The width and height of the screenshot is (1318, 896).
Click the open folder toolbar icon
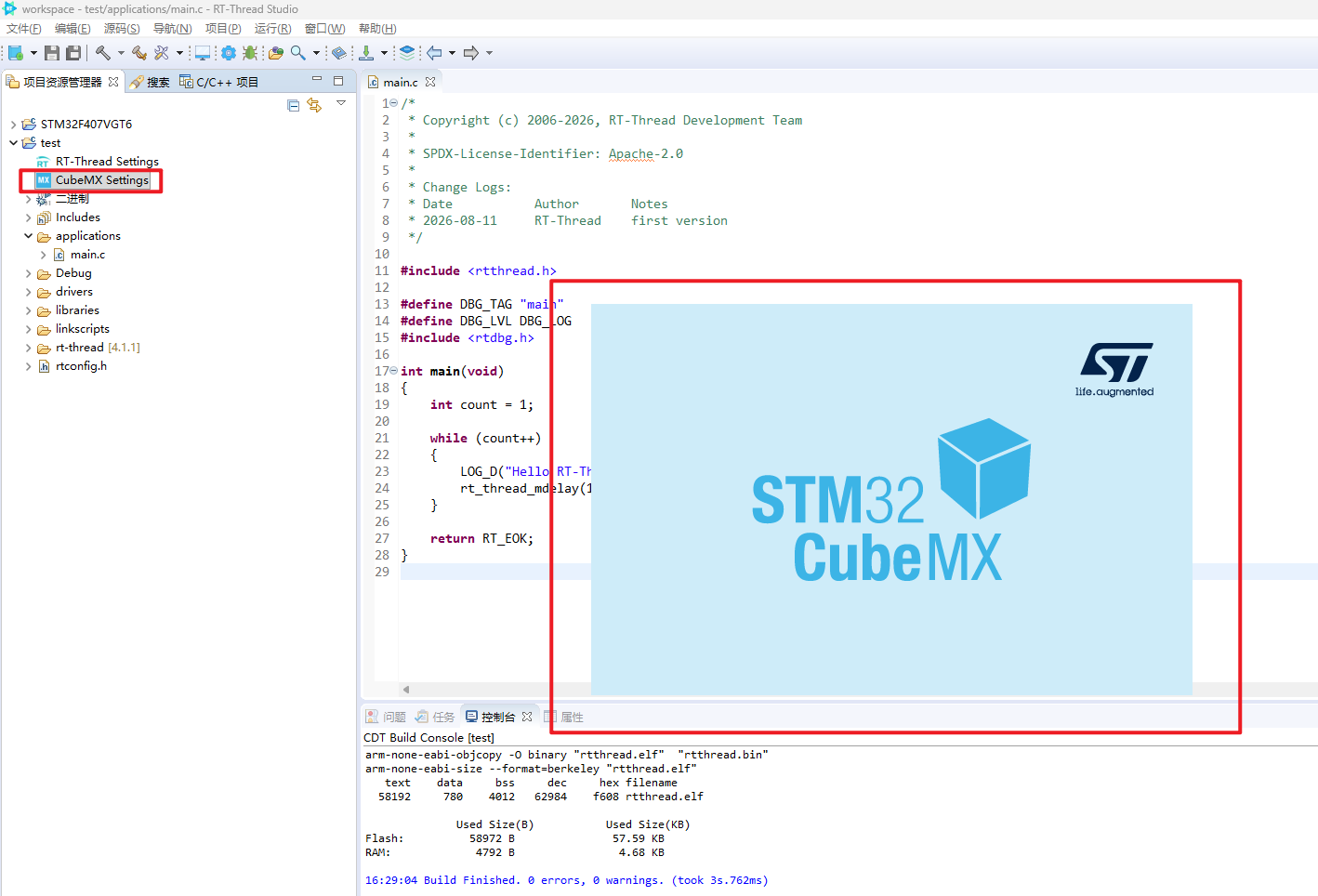276,53
